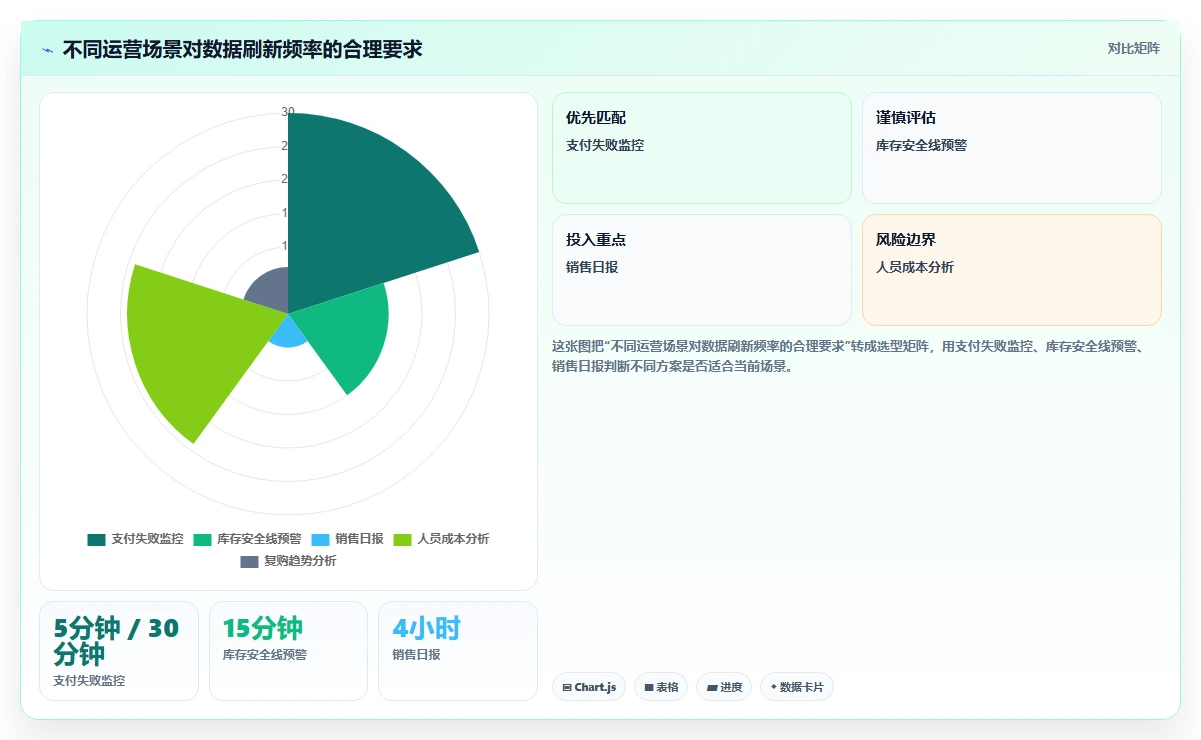Select the 4小时 stat card

coord(458,651)
